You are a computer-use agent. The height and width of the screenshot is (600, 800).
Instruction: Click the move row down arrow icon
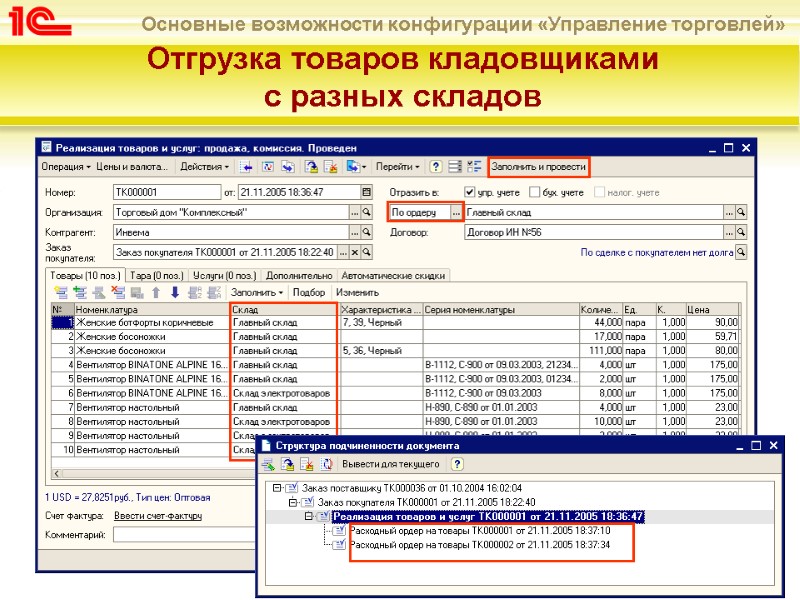point(173,292)
